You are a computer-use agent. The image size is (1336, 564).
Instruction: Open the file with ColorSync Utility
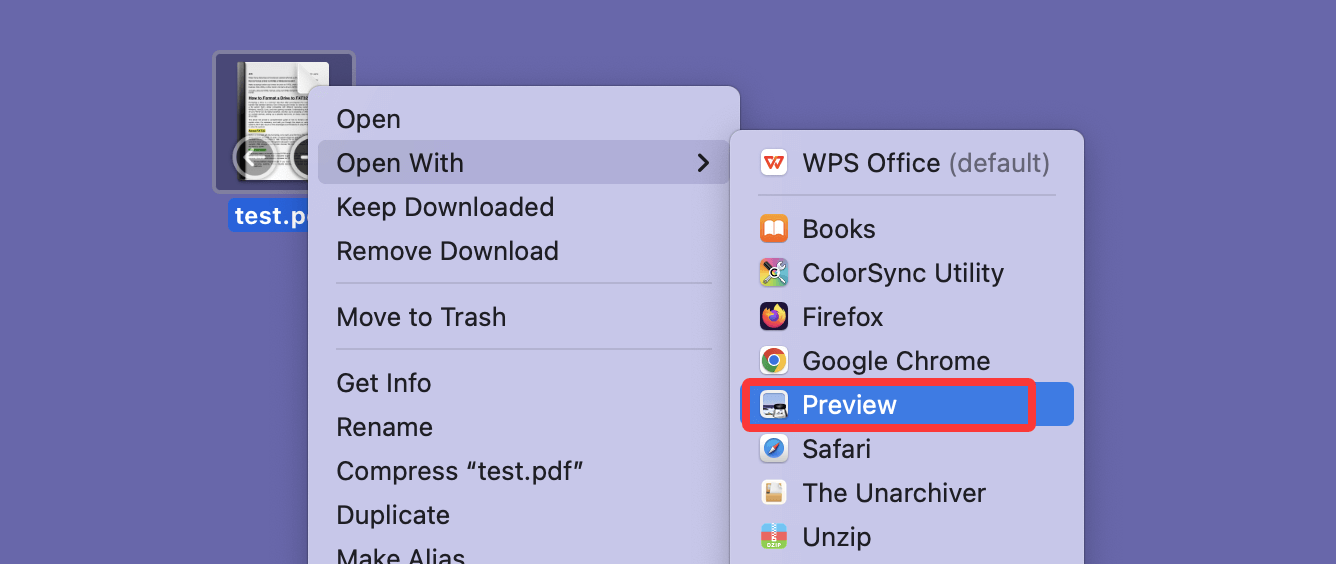[907, 273]
